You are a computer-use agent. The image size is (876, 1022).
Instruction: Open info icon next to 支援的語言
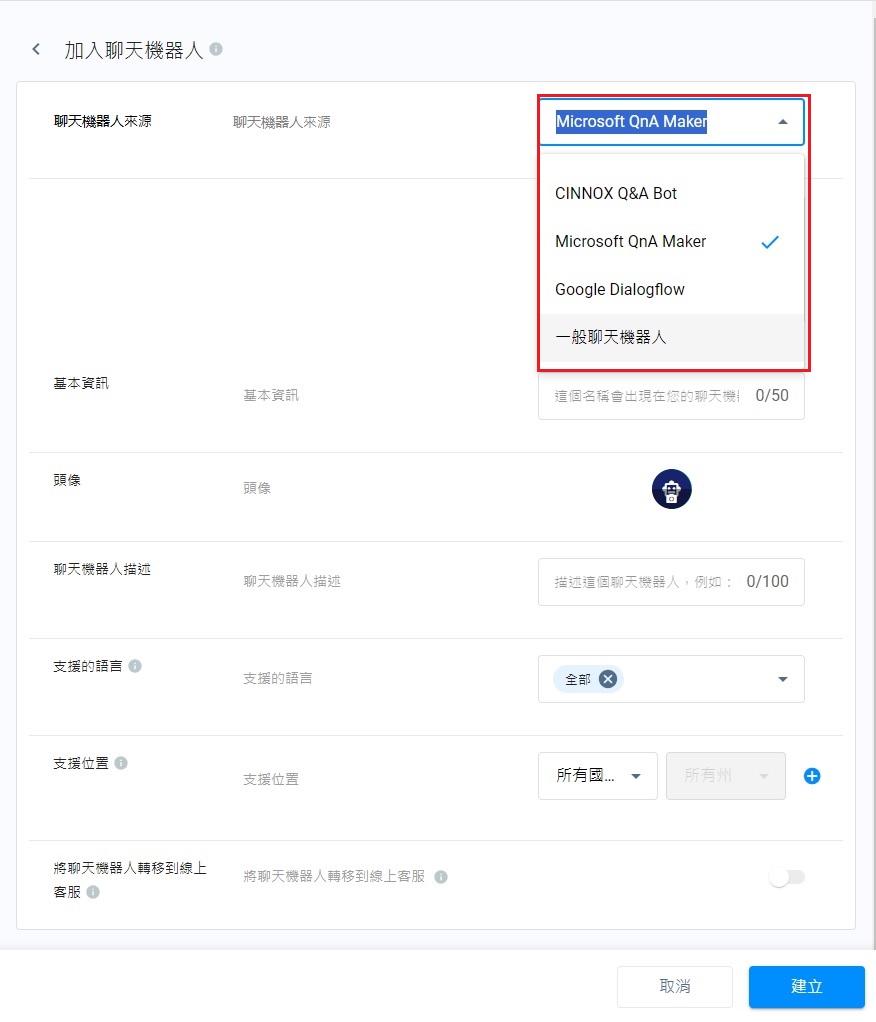coord(135,665)
